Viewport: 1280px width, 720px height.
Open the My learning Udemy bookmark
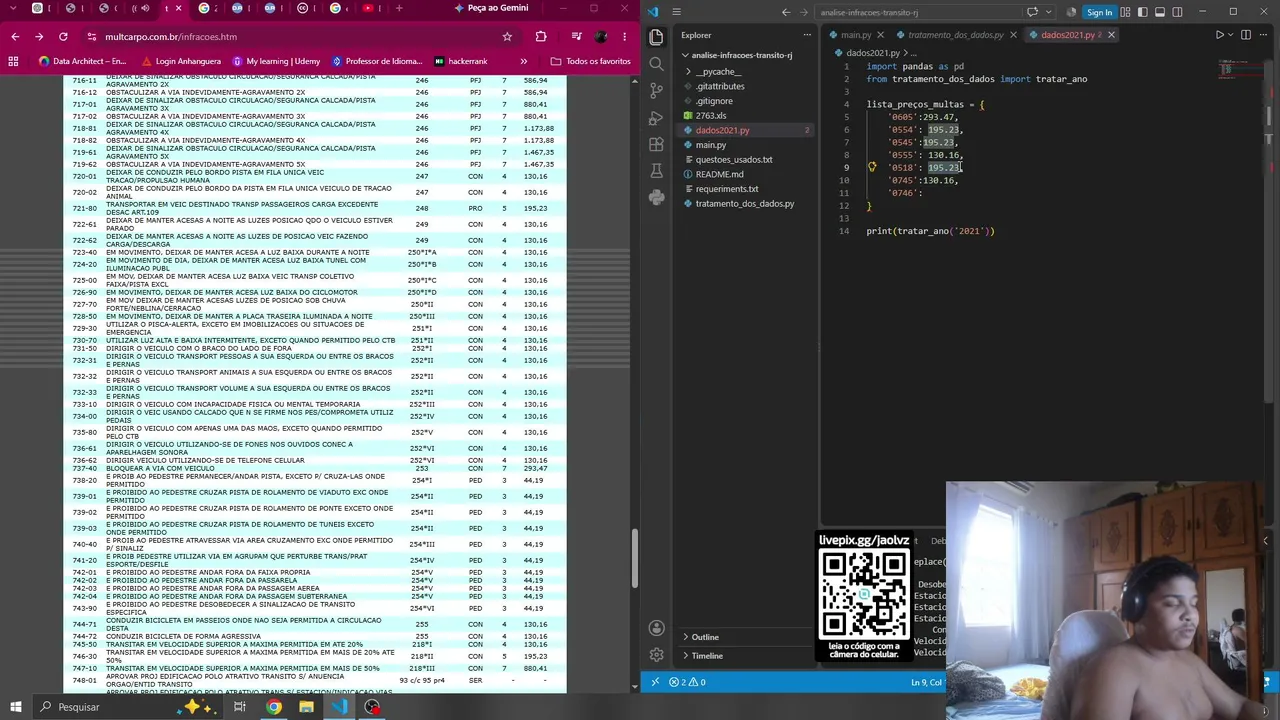[x=275, y=61]
